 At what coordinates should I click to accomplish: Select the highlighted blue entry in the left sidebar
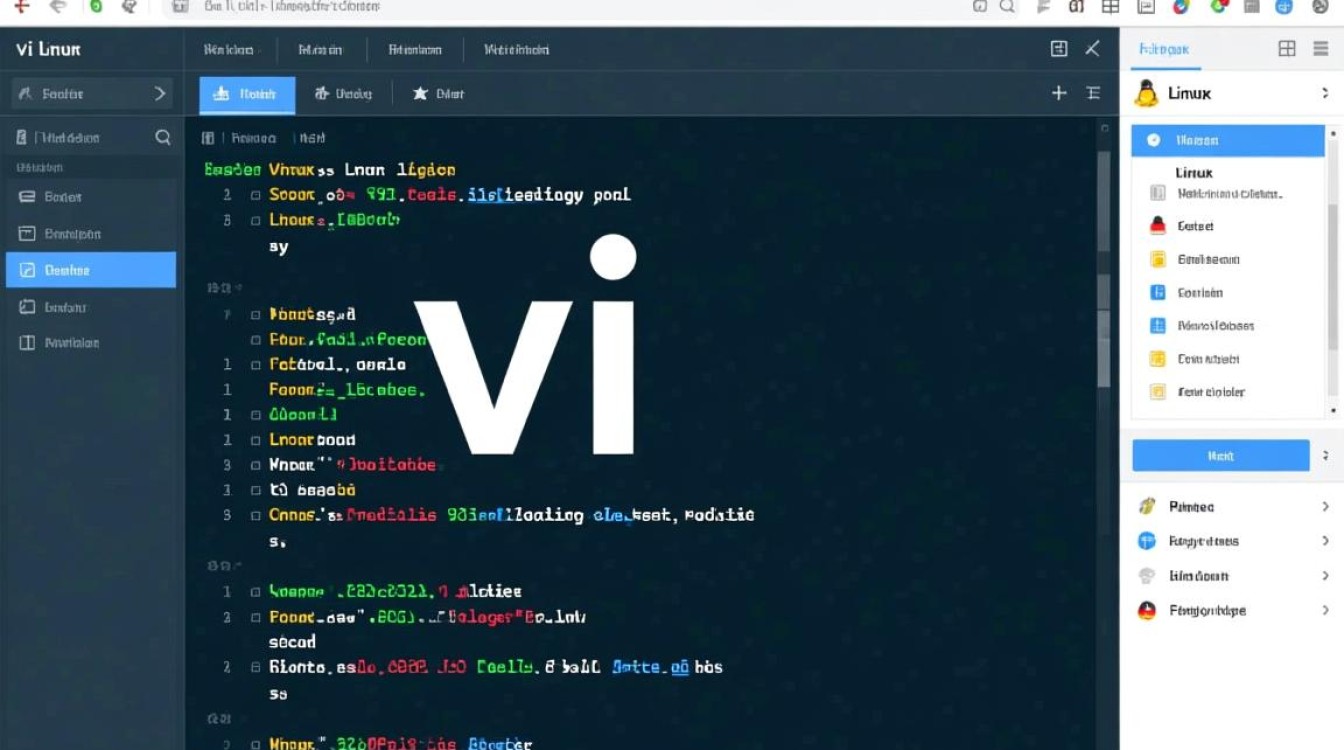point(90,269)
